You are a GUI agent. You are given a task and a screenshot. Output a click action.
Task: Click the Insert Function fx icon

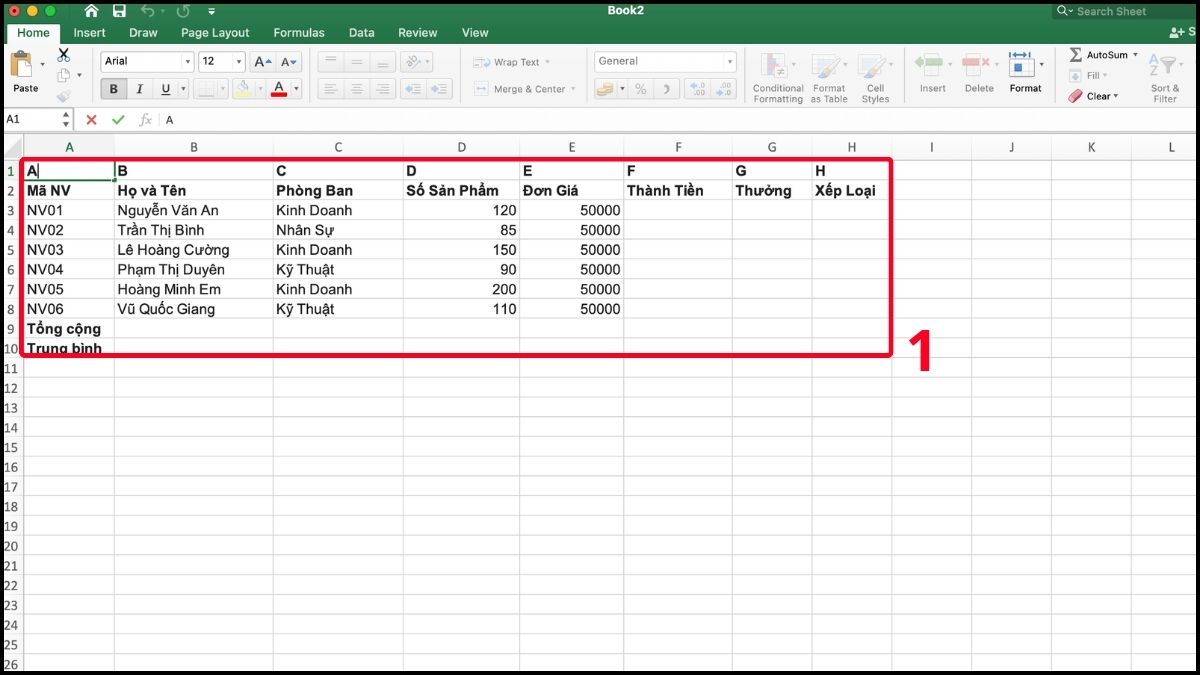tap(145, 120)
